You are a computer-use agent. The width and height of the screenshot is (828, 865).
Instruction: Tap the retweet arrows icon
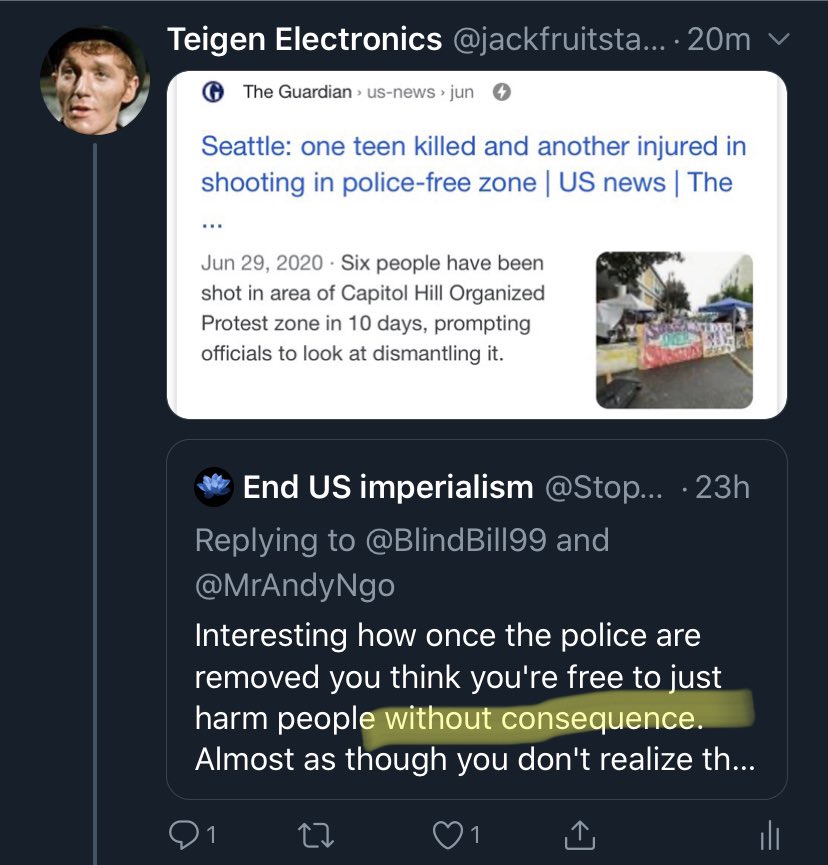(x=314, y=834)
